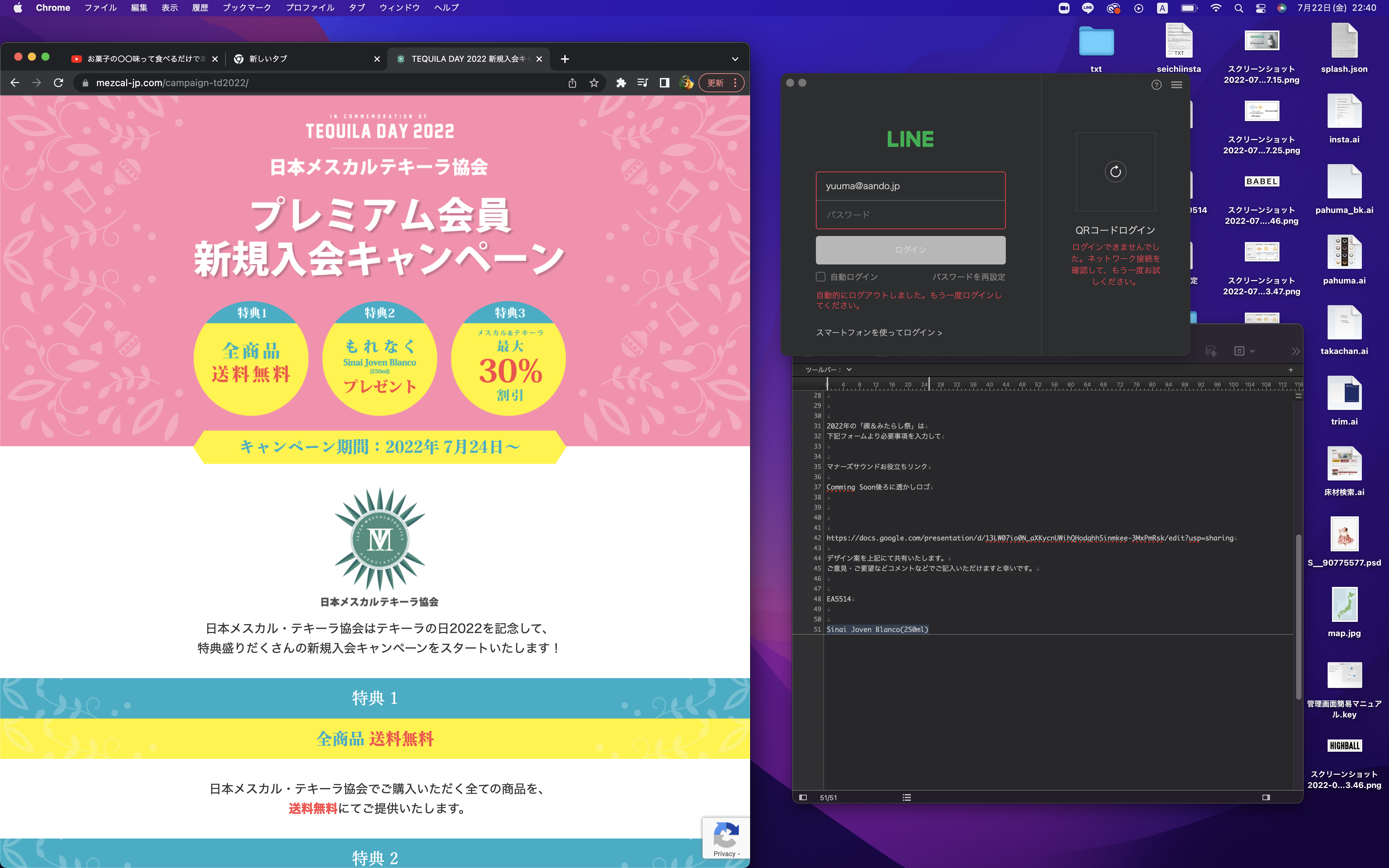Select the S__90775577.psd desktop file

tap(1344, 541)
